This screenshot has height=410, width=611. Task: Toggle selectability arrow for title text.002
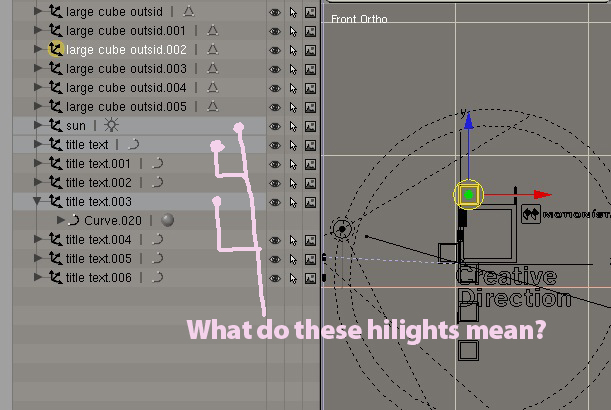coord(293,184)
